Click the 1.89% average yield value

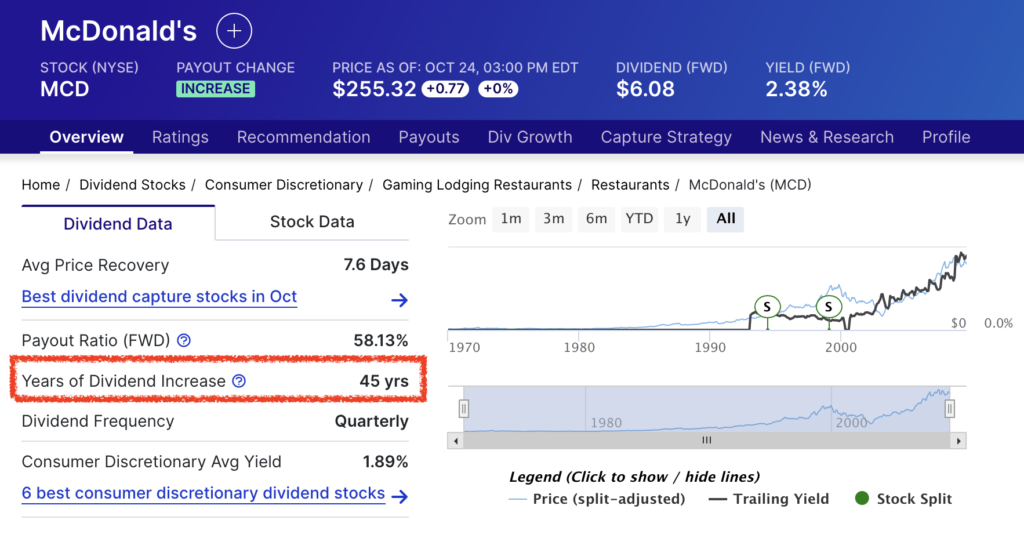[385, 462]
